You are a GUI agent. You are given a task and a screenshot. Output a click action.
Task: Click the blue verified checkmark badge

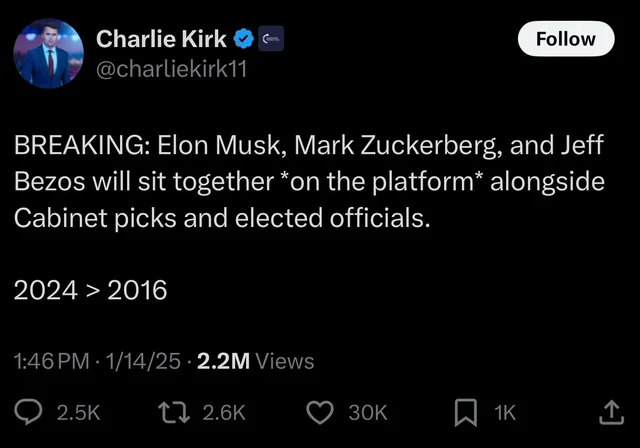coord(244,40)
